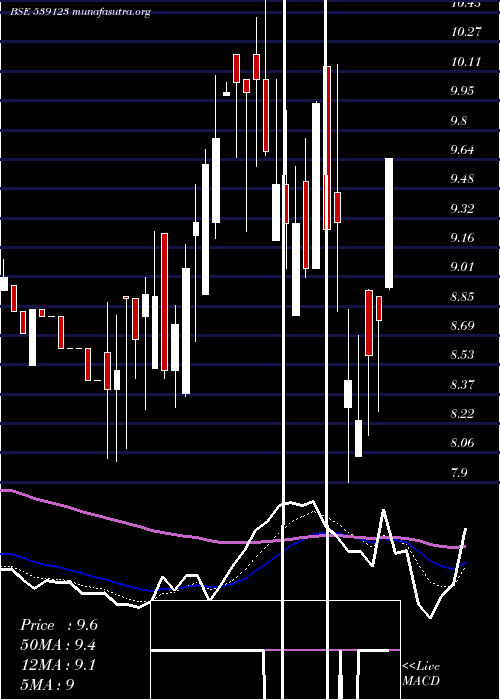Image resolution: width=500 pixels, height=700 pixels.
Task: Click the 7.9 axis label
Action: [x=460, y=472]
